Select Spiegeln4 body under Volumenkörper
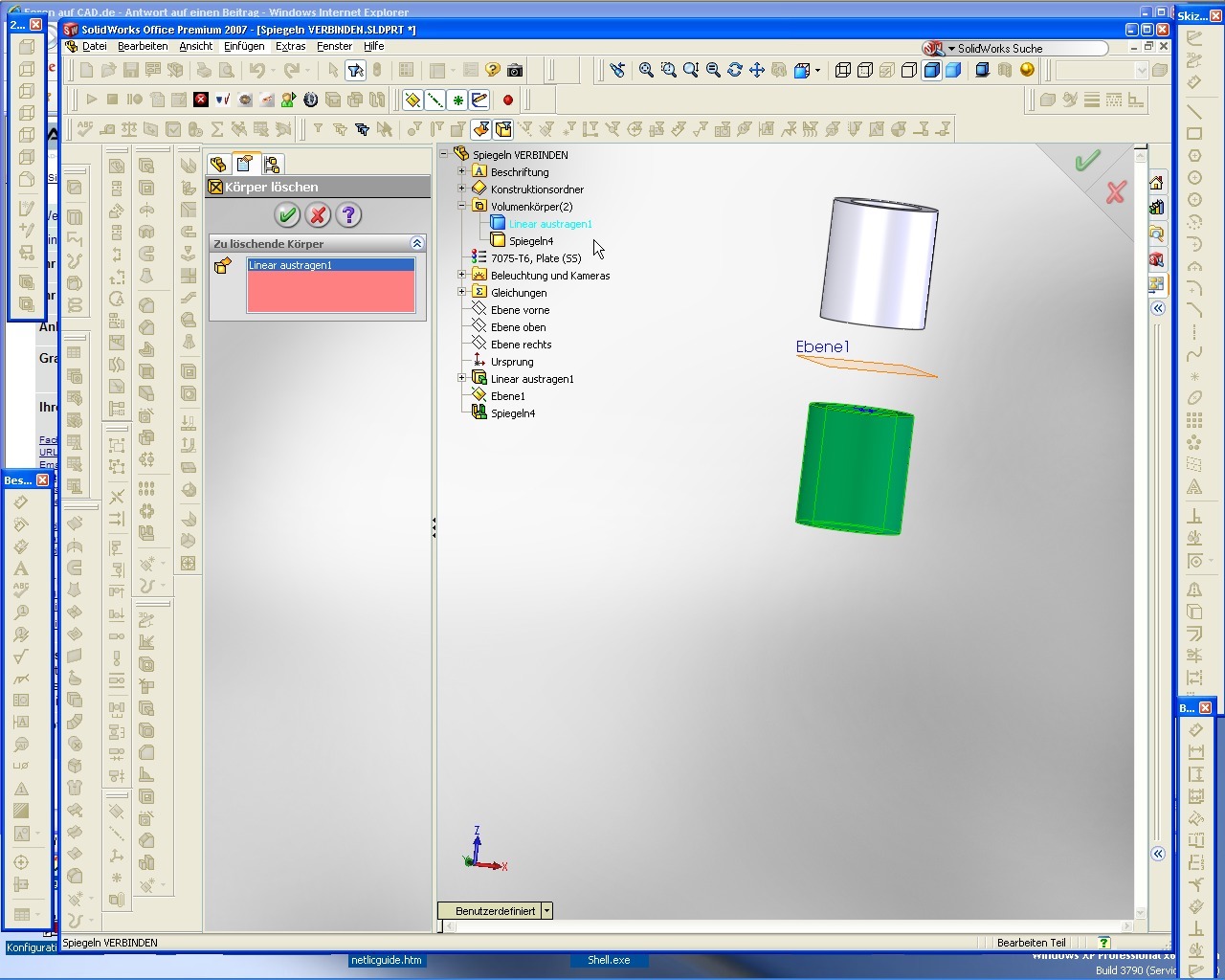The height and width of the screenshot is (980, 1225). [x=531, y=241]
